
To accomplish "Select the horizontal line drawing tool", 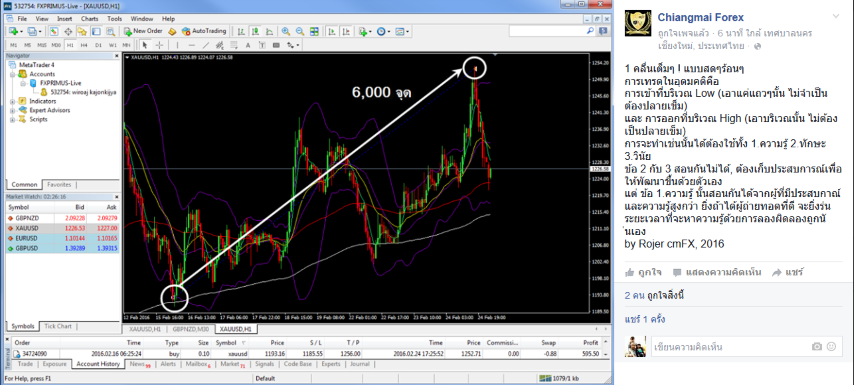I will click(192, 45).
